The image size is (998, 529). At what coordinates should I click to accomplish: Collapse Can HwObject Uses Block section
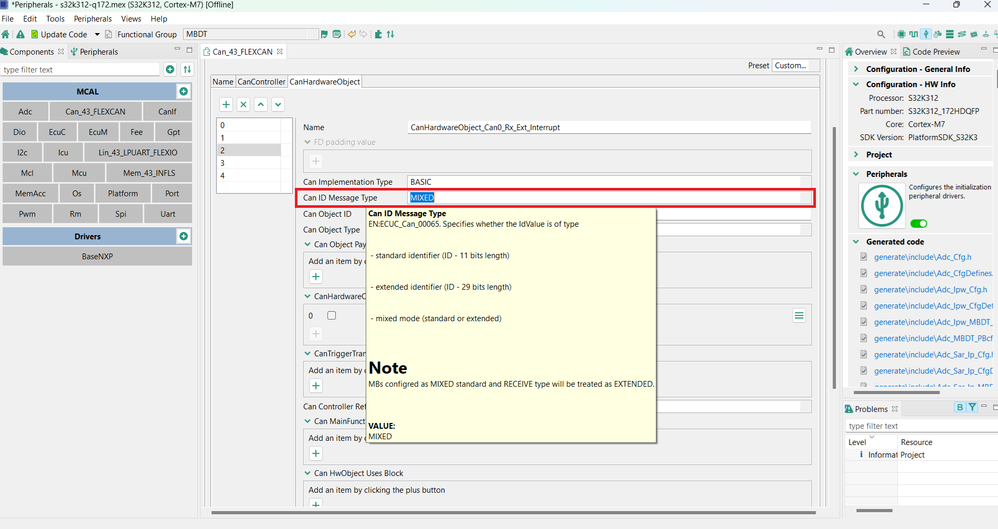pyautogui.click(x=307, y=473)
